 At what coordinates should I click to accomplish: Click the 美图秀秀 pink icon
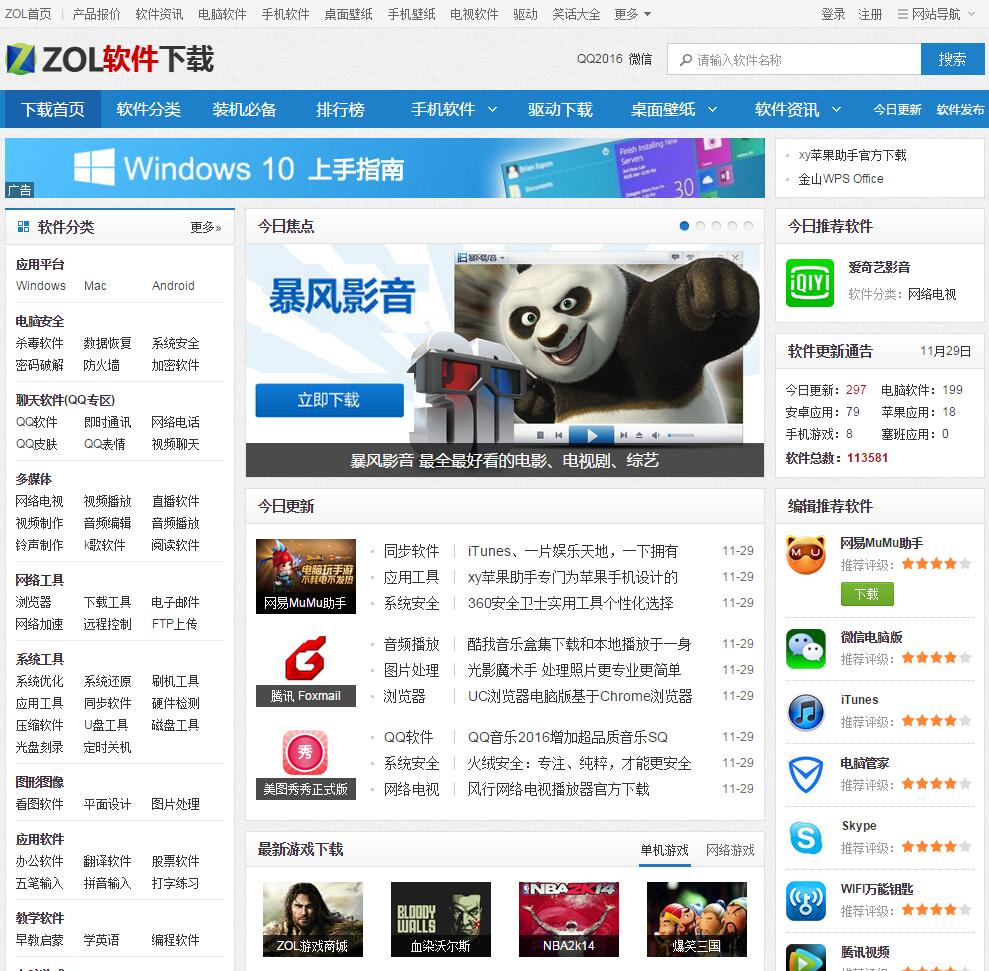click(x=305, y=752)
